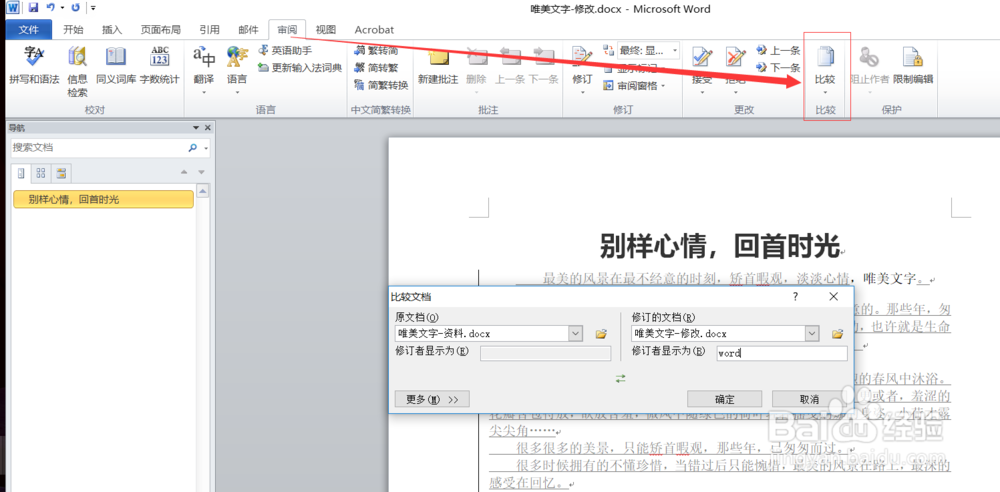
Task: Switch to the References (引用) tab
Action: (x=209, y=29)
